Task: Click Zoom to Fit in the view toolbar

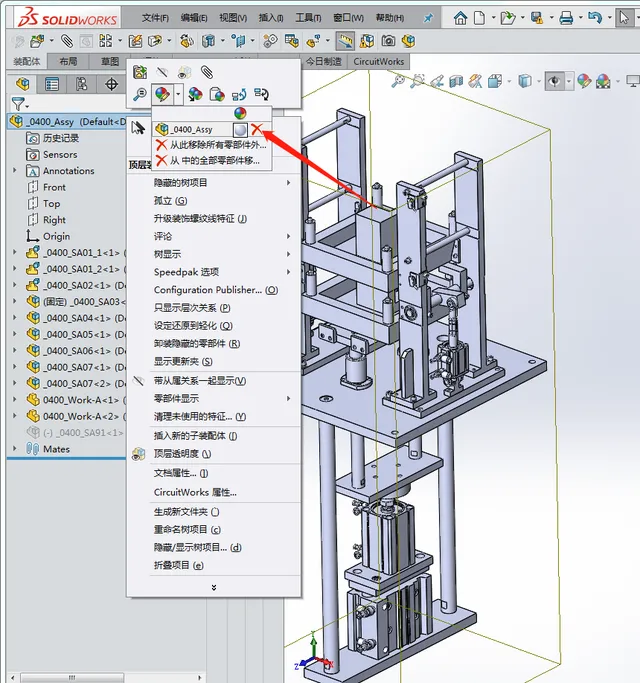Action: (398, 81)
